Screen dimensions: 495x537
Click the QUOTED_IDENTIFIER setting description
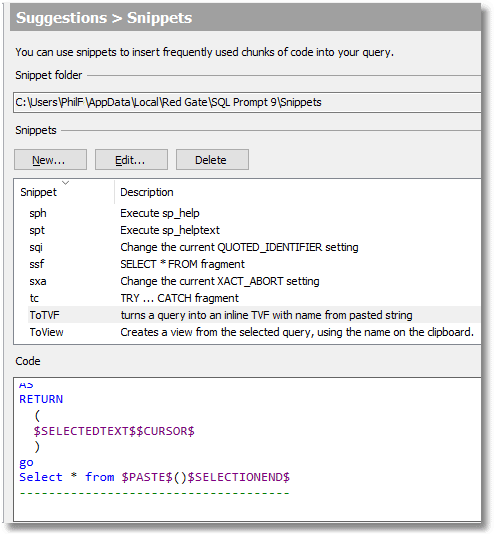[239, 247]
